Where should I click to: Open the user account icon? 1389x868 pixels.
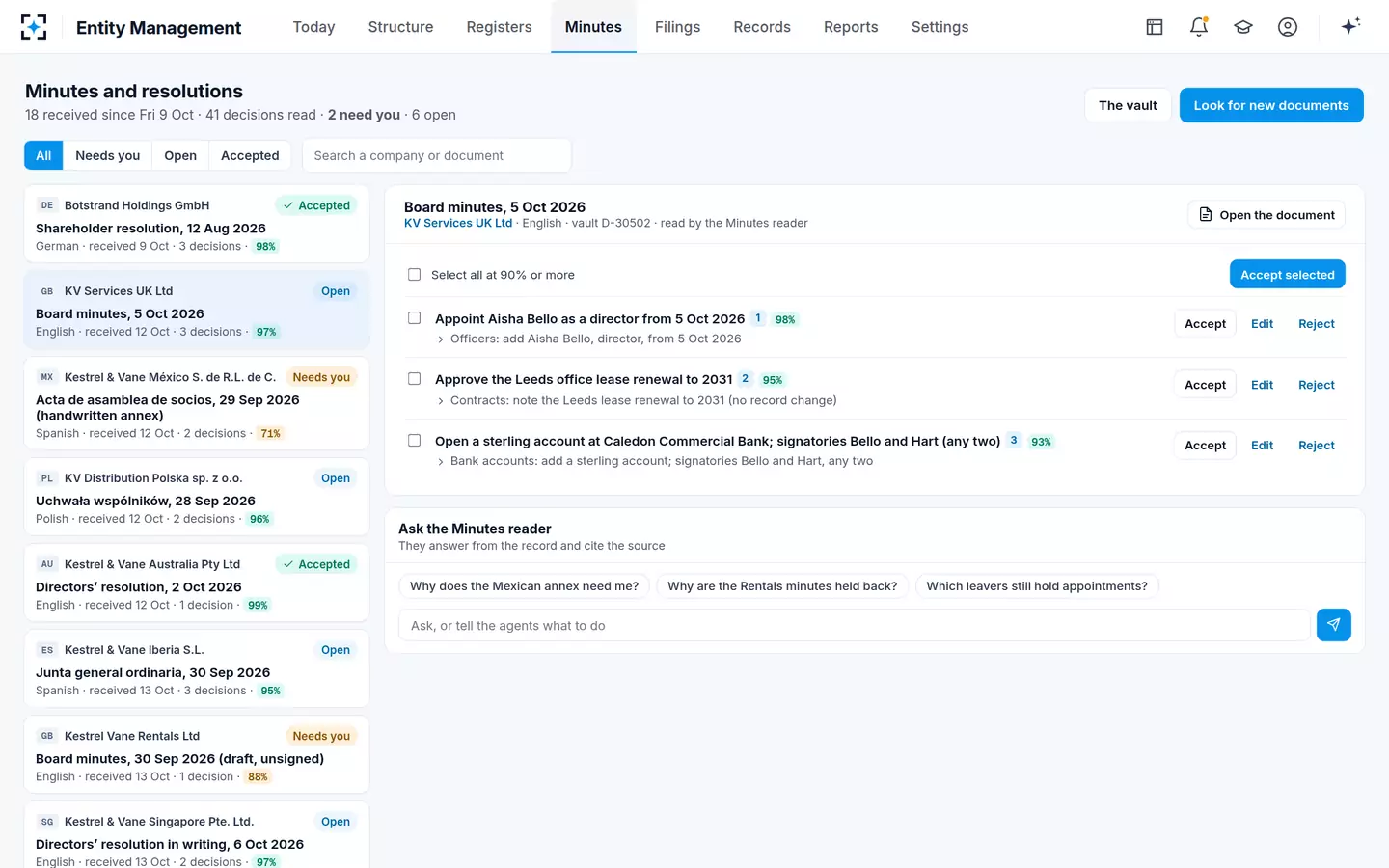1288,27
